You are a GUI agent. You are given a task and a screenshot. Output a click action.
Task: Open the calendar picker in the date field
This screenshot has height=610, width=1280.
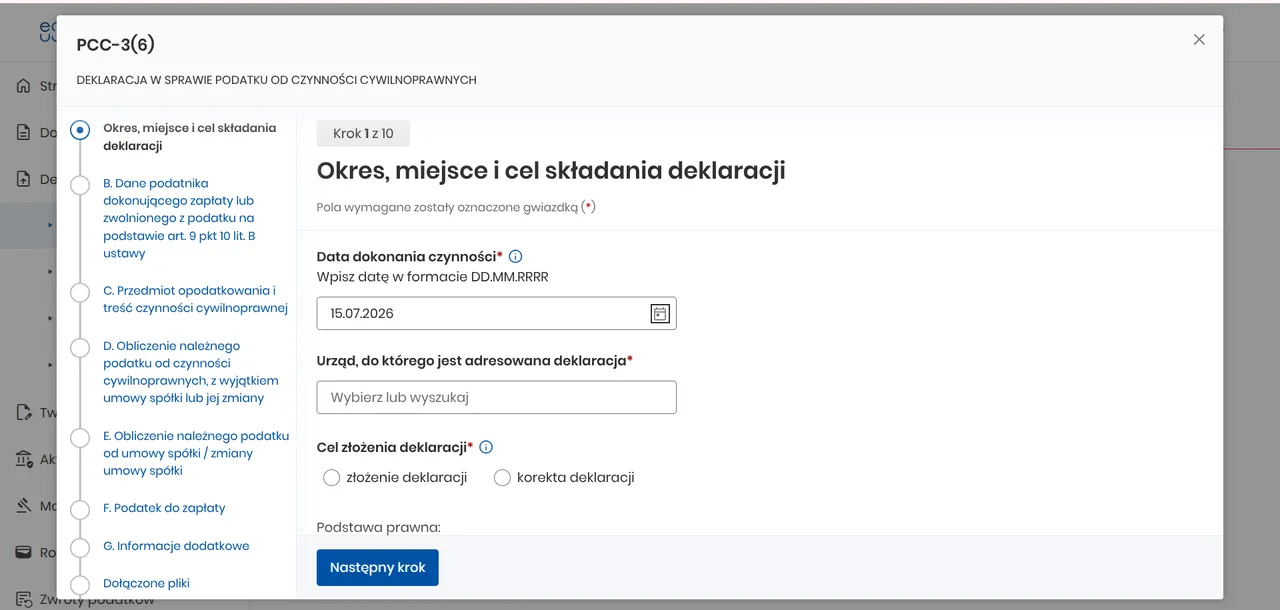click(660, 313)
